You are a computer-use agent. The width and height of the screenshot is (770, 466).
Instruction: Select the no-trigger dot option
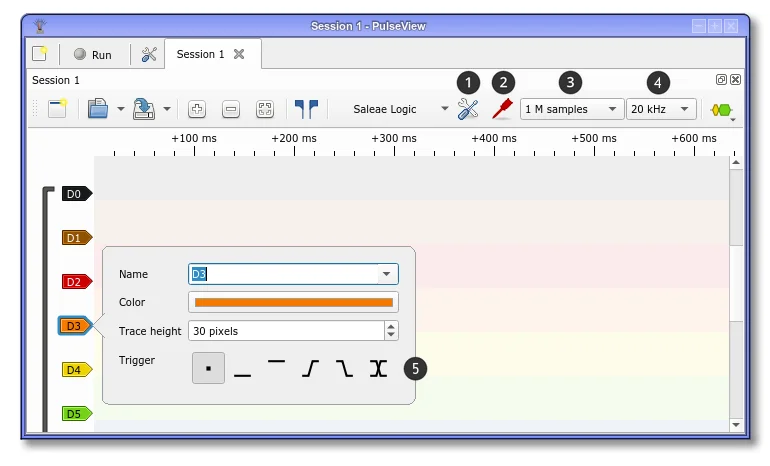coord(208,368)
